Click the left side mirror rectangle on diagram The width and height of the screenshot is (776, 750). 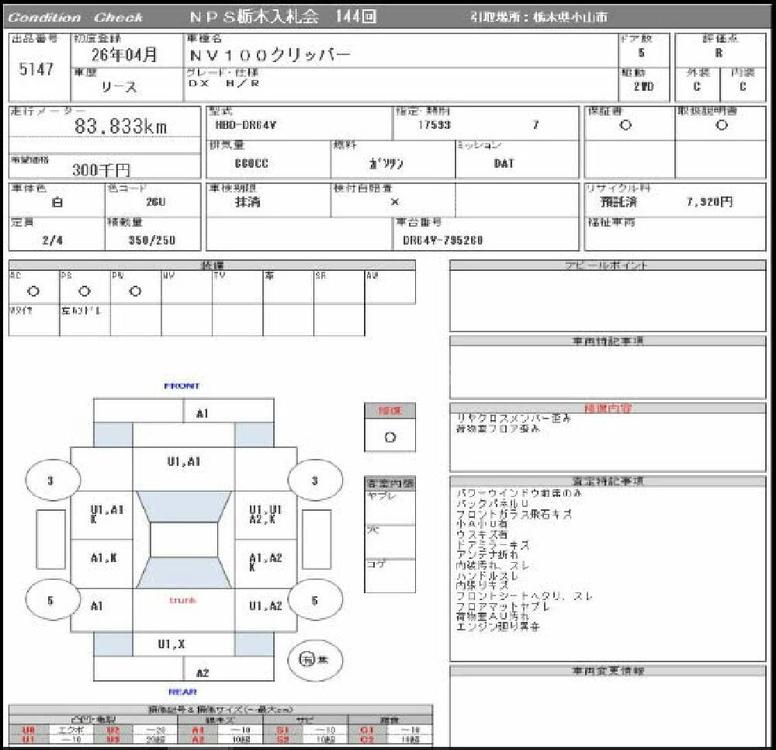point(50,539)
